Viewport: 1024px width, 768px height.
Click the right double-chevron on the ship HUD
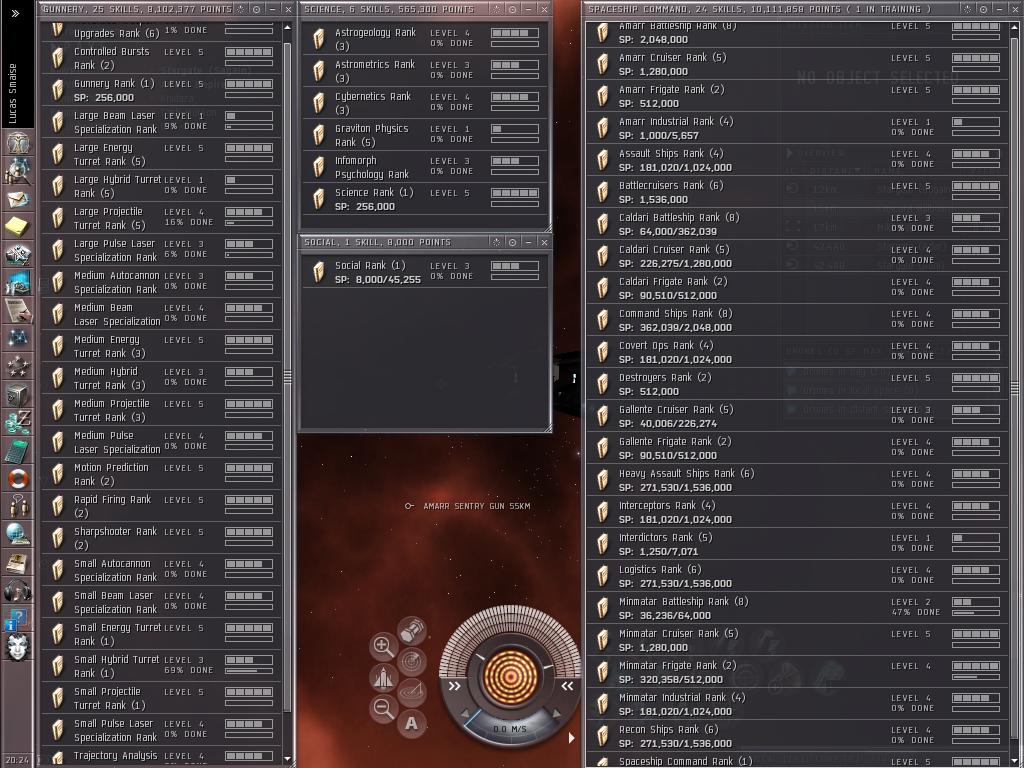[x=567, y=686]
